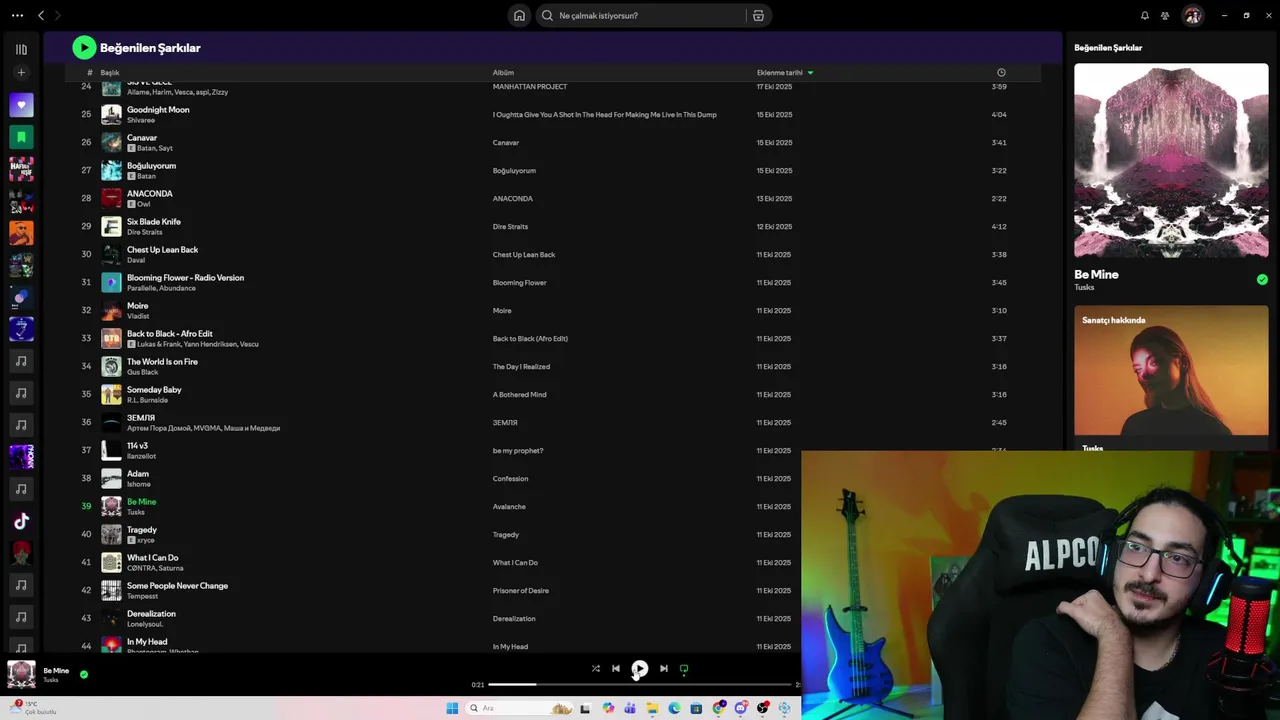Sort by the Başlık column header
The width and height of the screenshot is (1280, 720).
pos(110,72)
